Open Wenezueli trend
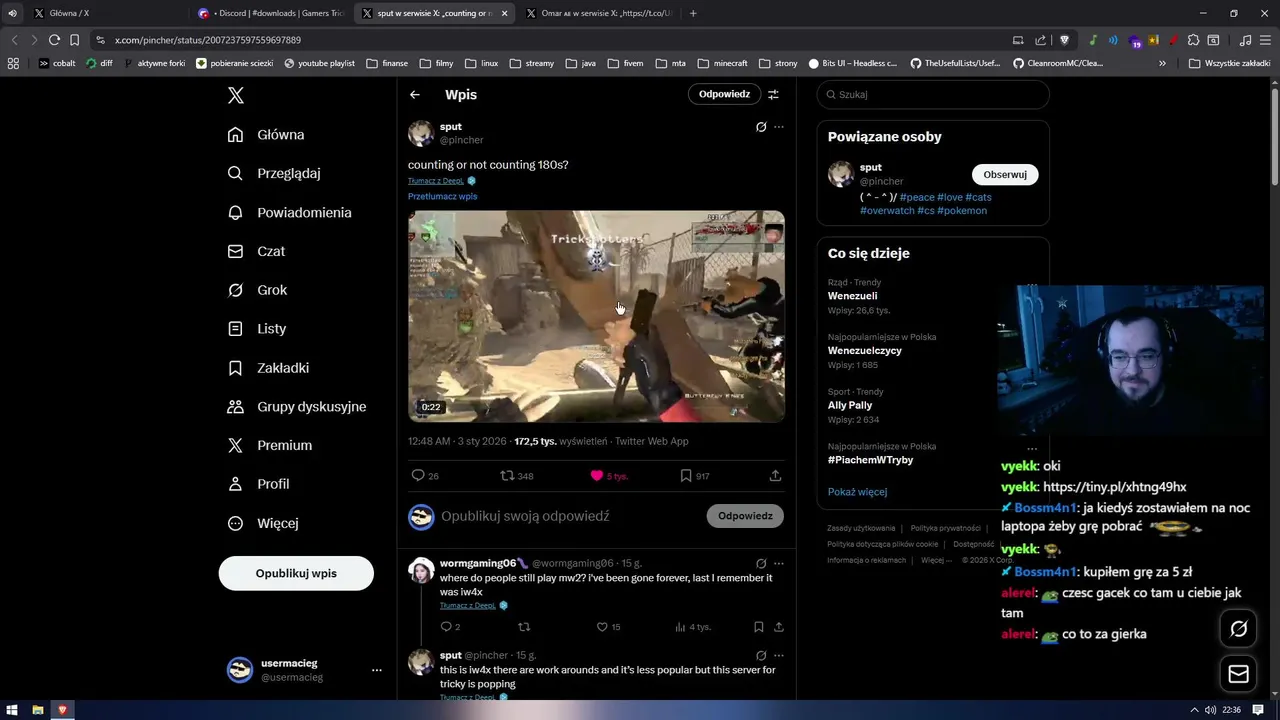Viewport: 1280px width, 720px height. [x=852, y=296]
